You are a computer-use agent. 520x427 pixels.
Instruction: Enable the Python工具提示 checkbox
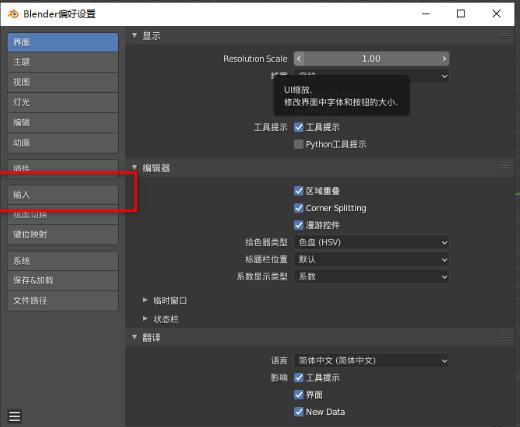click(299, 144)
